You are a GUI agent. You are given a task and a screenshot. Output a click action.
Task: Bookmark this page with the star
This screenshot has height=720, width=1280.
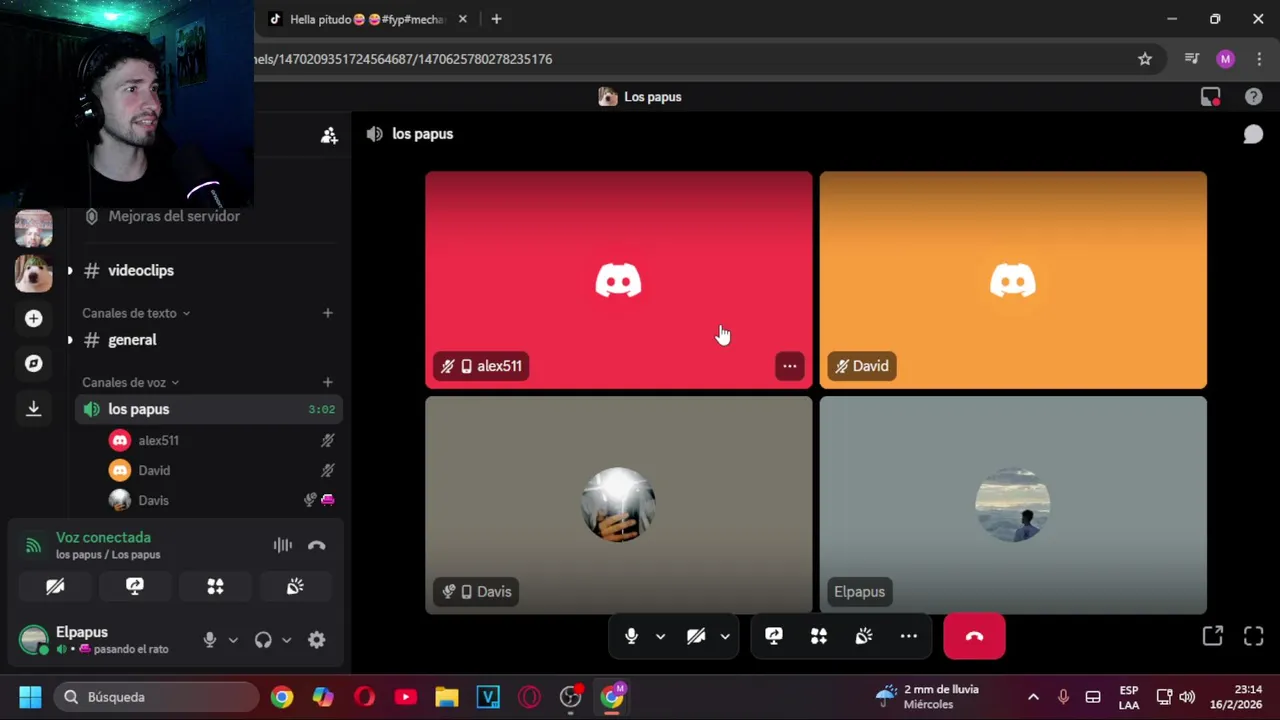pyautogui.click(x=1145, y=59)
